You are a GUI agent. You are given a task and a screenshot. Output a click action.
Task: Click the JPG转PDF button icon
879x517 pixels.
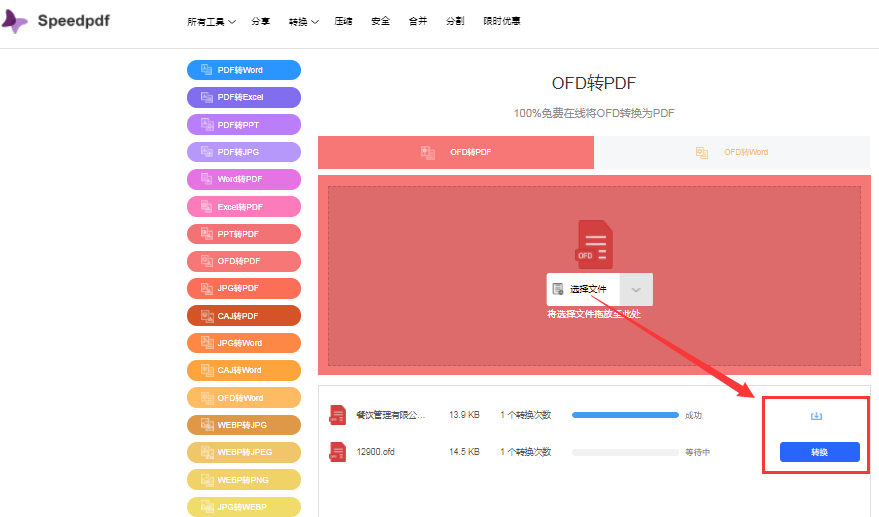coord(207,288)
